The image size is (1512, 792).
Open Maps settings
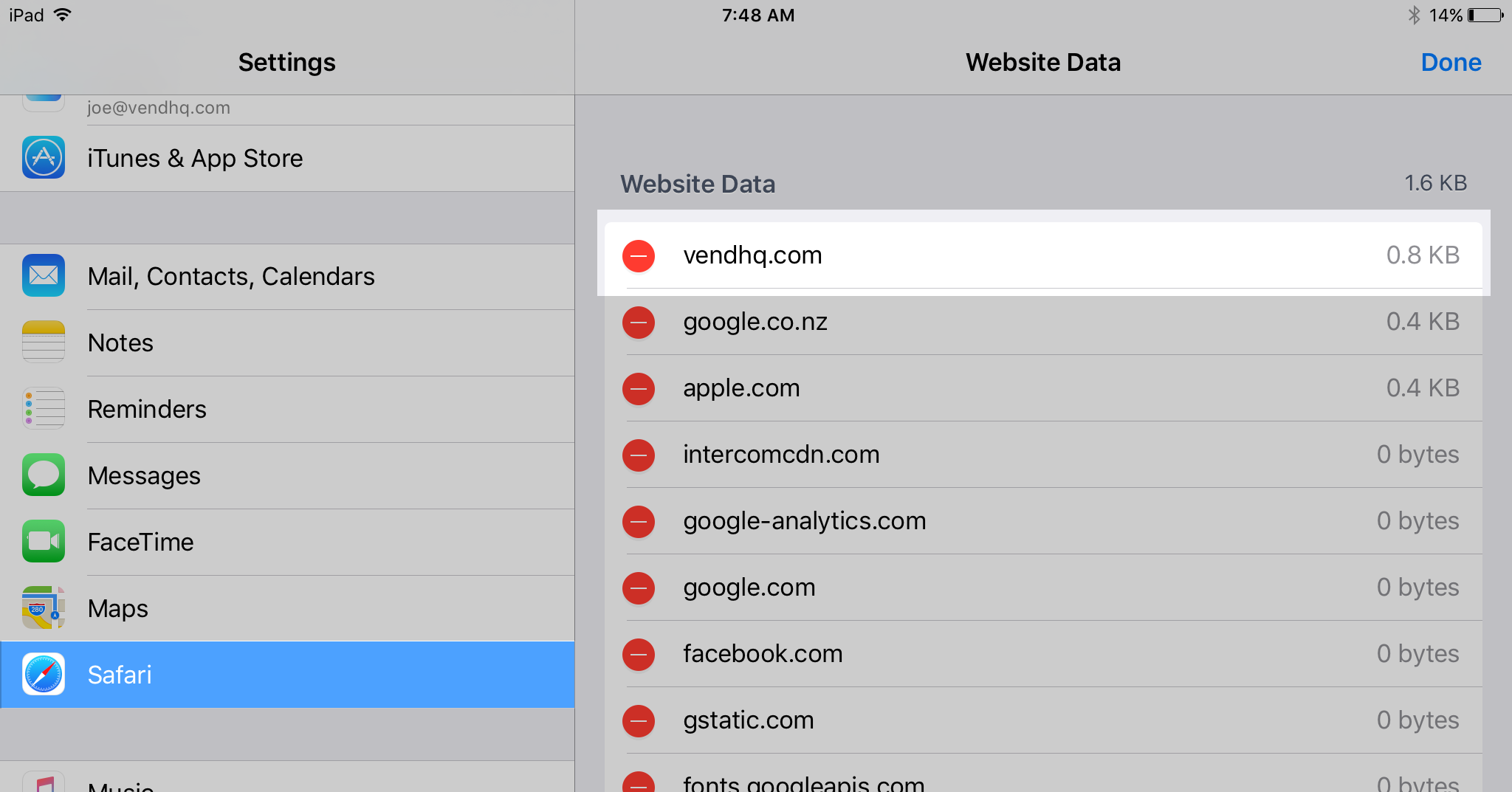pos(287,609)
